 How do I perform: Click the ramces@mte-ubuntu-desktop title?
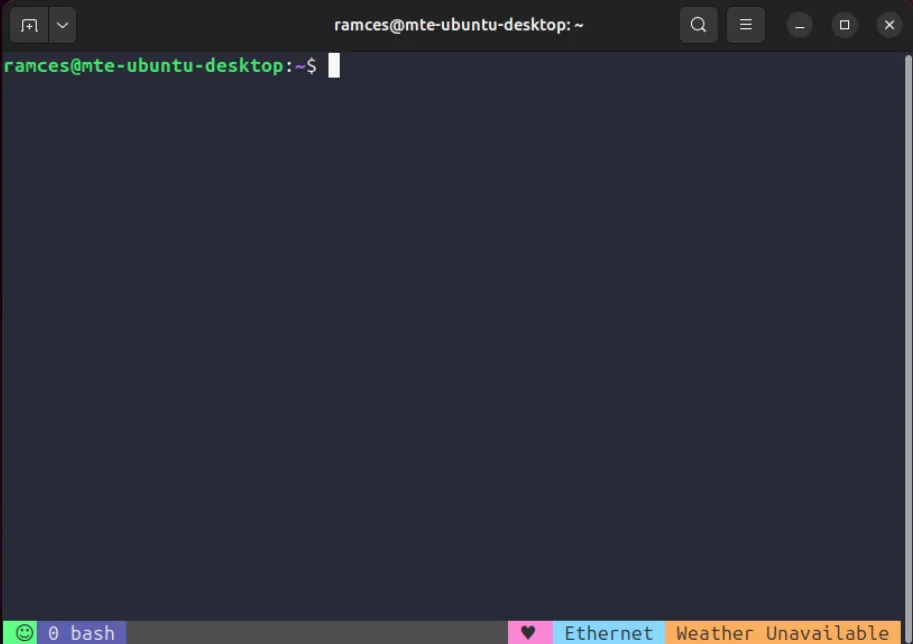click(456, 25)
